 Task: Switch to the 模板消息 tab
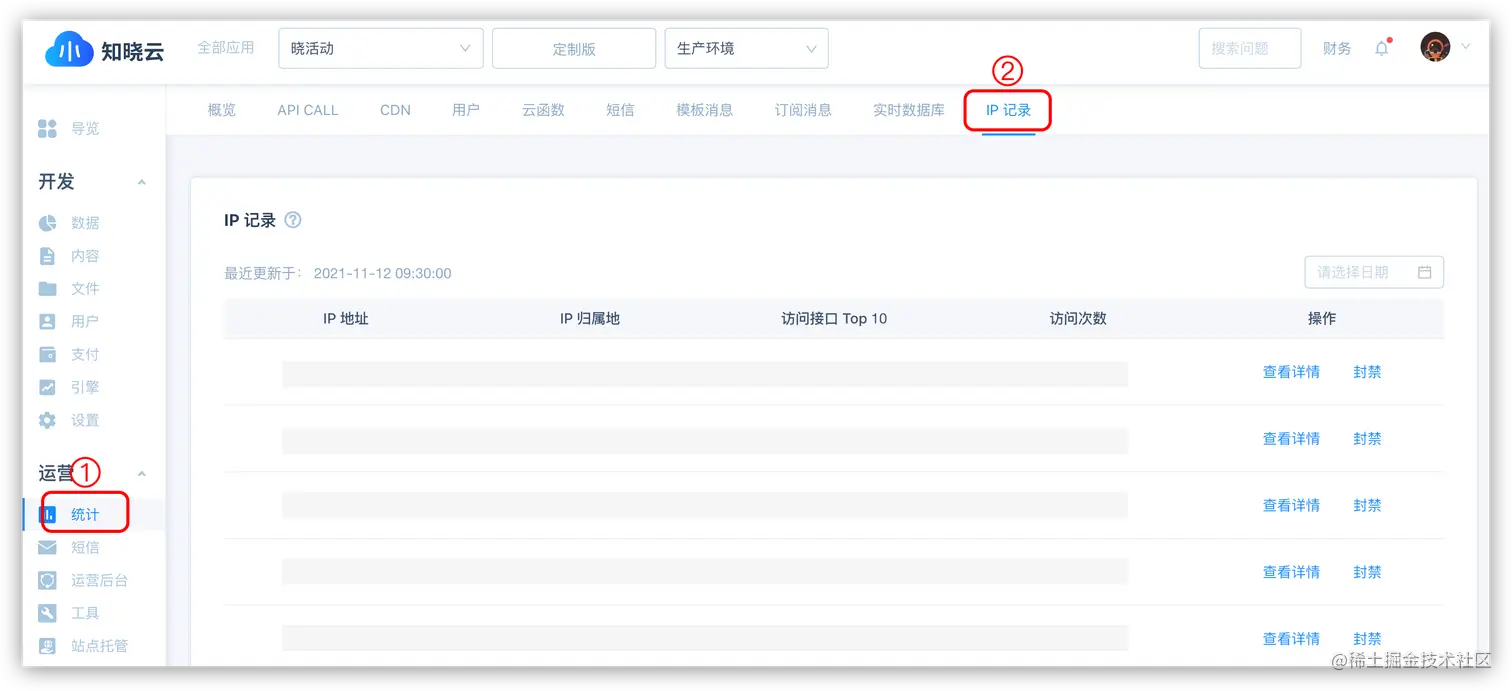705,110
